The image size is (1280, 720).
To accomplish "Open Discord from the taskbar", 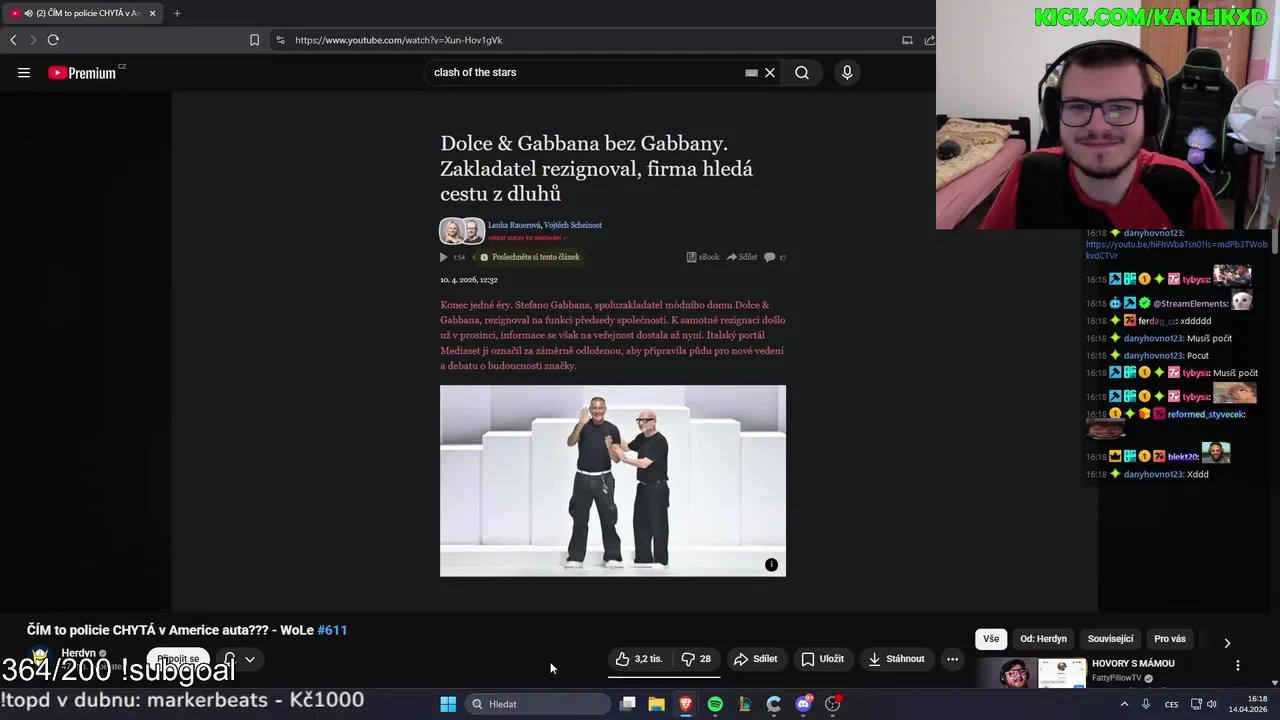I will (x=803, y=704).
